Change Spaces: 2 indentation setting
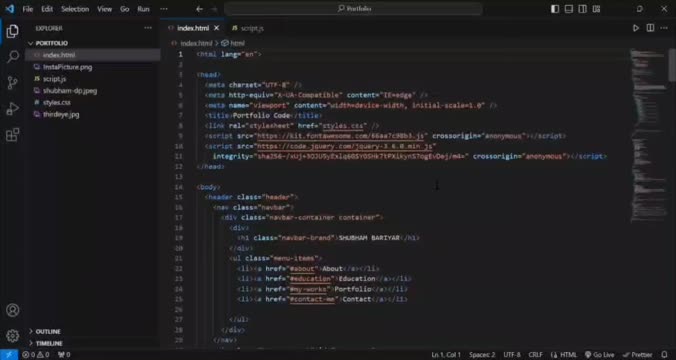 482,355
